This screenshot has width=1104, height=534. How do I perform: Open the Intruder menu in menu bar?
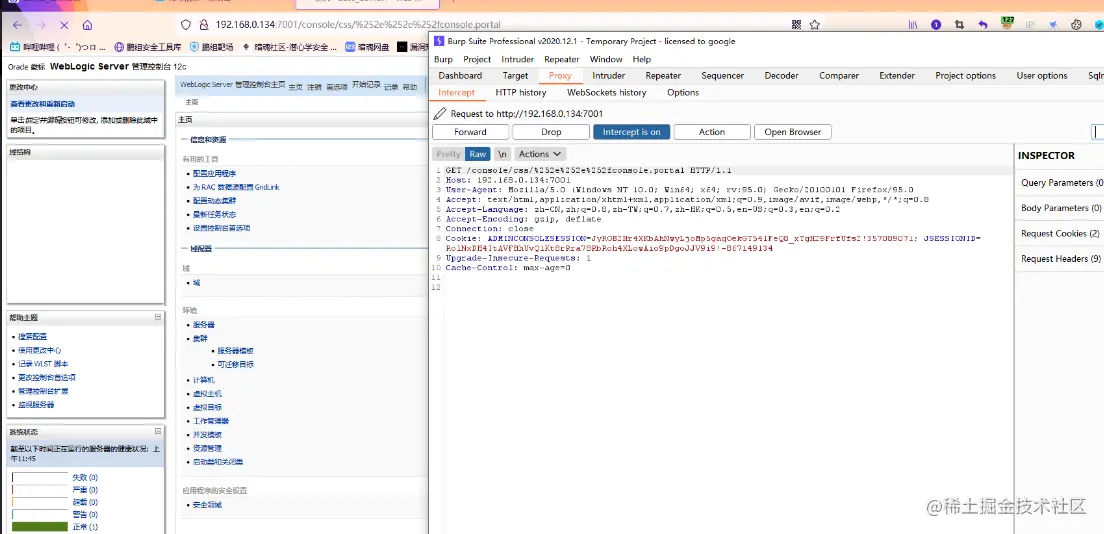coord(518,59)
